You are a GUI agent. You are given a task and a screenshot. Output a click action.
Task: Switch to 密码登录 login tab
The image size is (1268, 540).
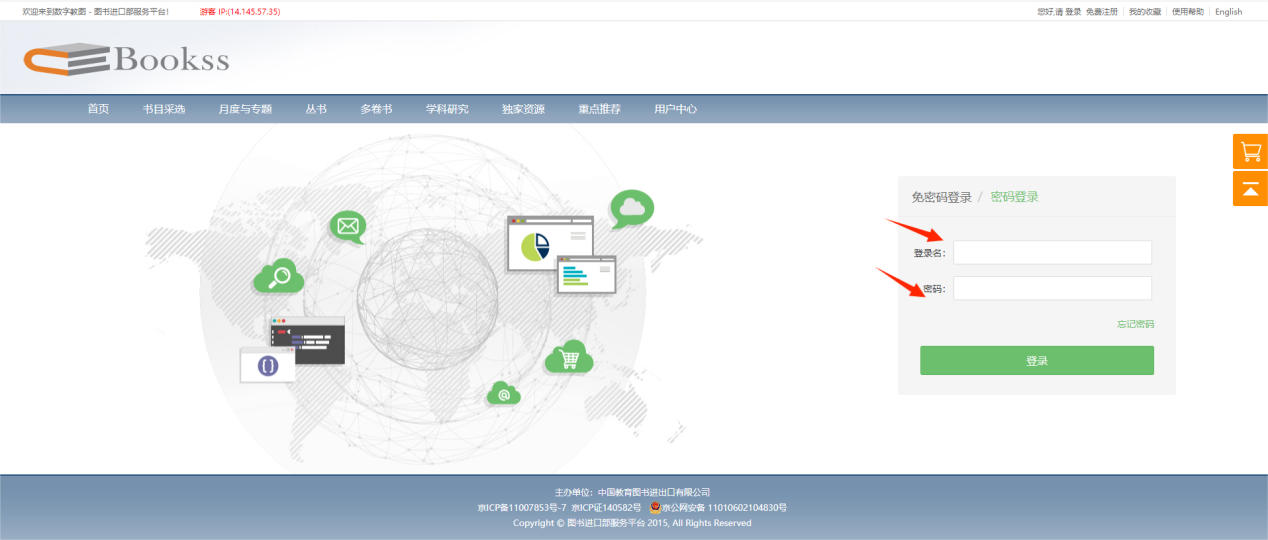(x=1014, y=197)
